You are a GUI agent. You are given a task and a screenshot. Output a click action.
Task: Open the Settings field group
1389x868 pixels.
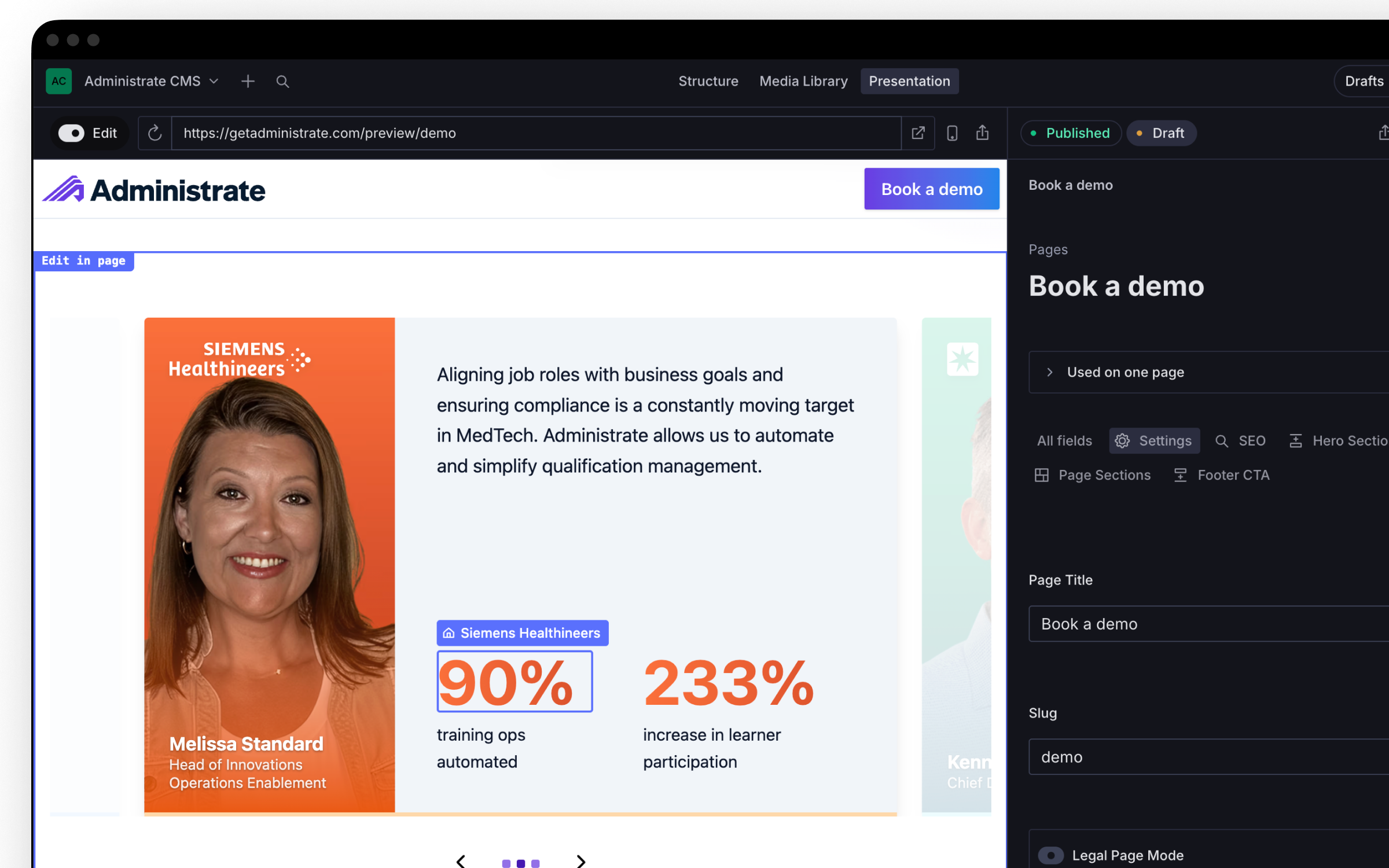click(x=1154, y=441)
